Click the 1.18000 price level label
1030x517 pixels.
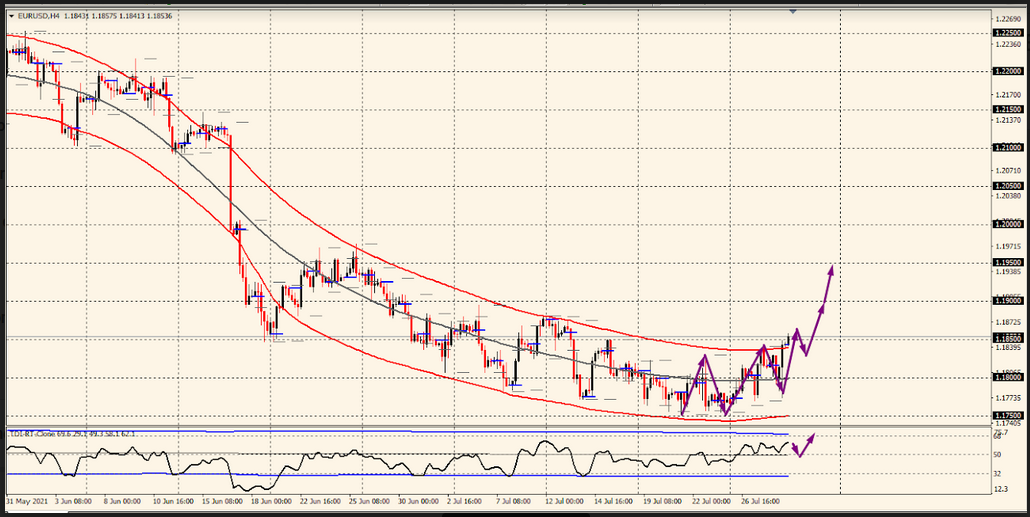(1007, 377)
